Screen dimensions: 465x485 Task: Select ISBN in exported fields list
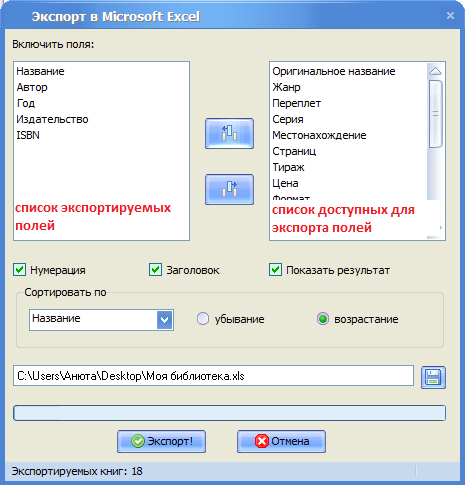[x=28, y=135]
